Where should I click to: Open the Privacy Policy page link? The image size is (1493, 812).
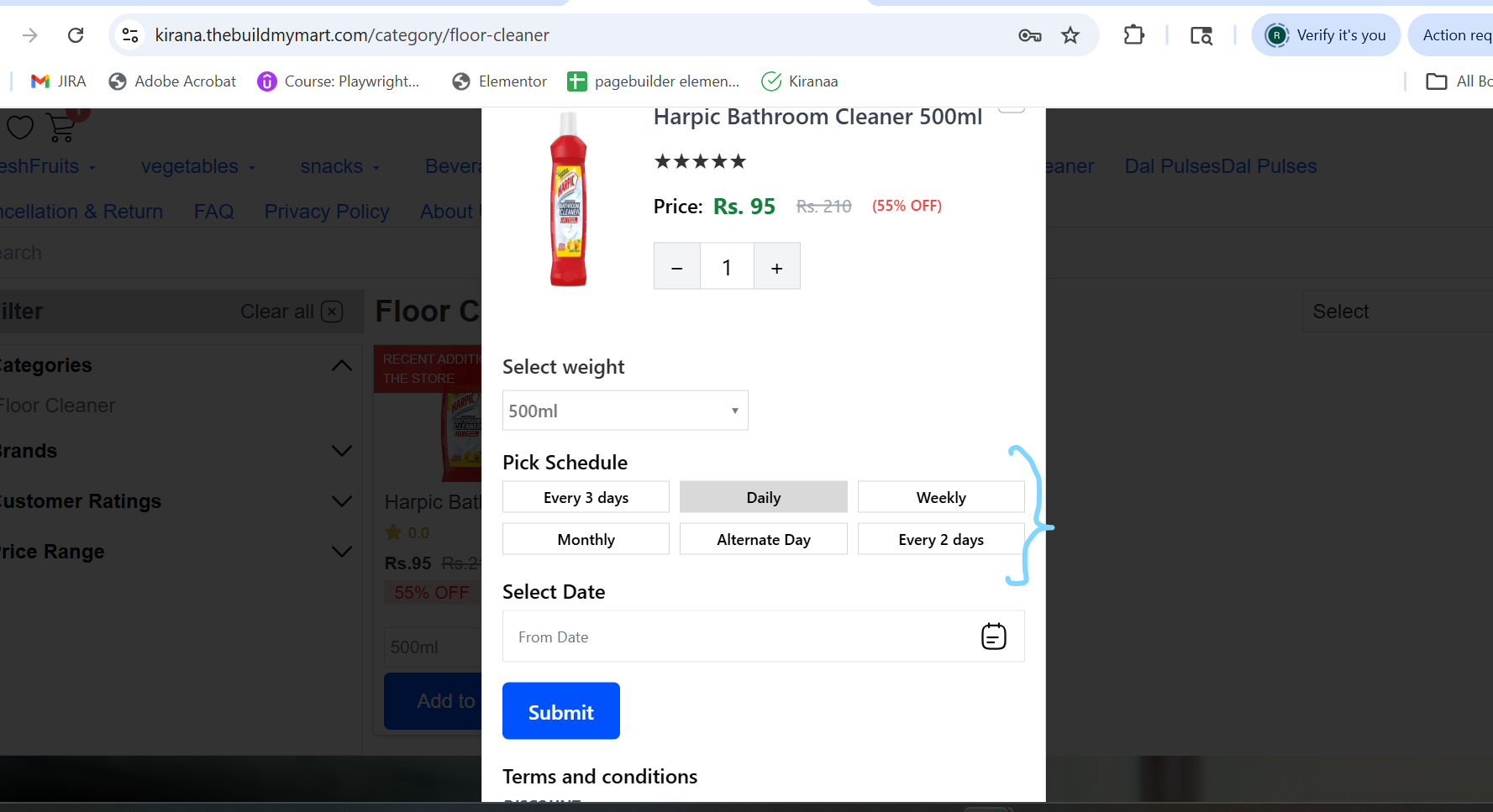pos(327,212)
